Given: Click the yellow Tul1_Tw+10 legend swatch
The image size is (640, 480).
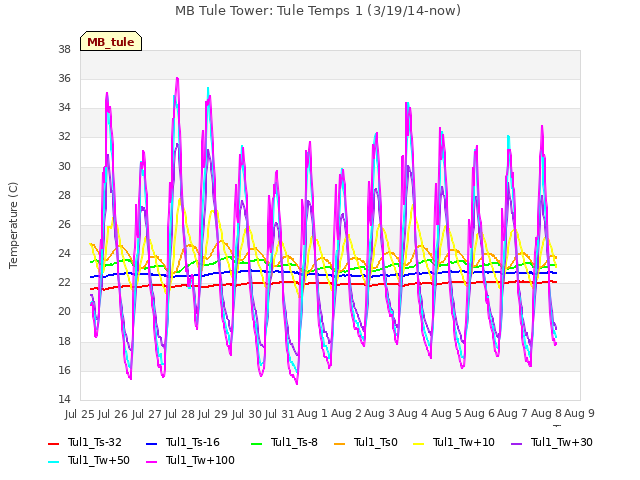Looking at the screenshot, I should [419, 444].
